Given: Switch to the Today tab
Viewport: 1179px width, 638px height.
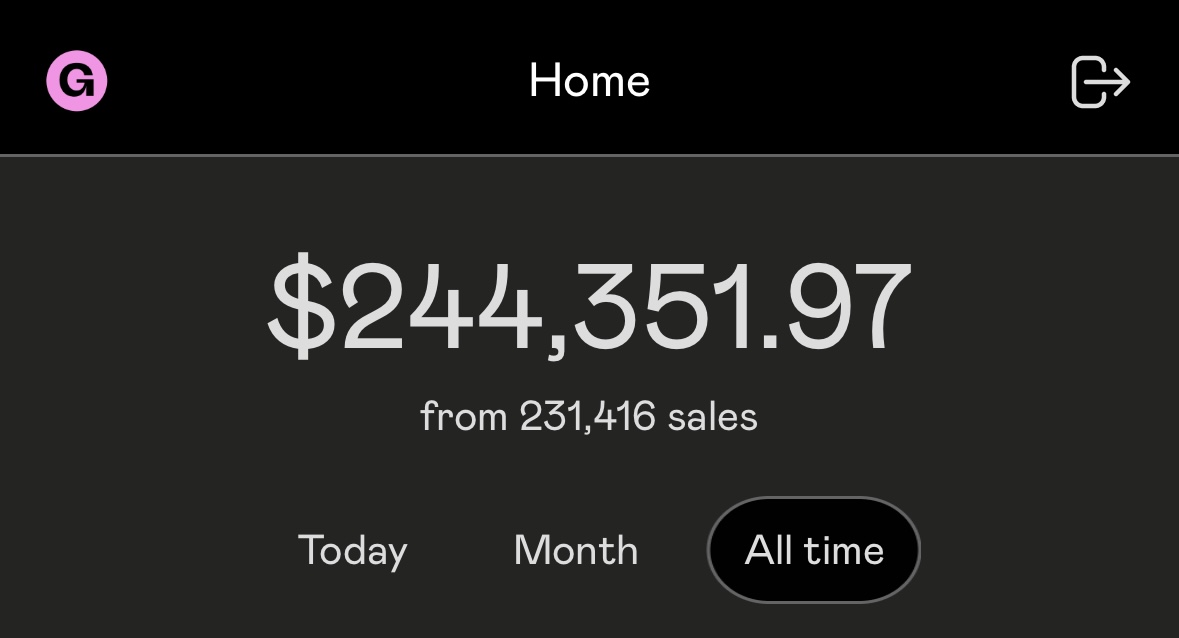Looking at the screenshot, I should [353, 550].
